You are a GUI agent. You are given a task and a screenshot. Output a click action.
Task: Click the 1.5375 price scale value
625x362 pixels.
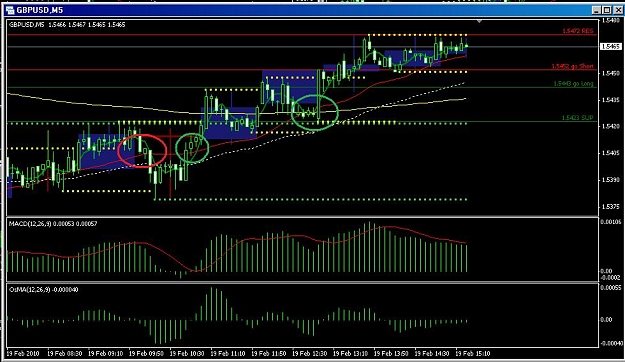pos(611,207)
